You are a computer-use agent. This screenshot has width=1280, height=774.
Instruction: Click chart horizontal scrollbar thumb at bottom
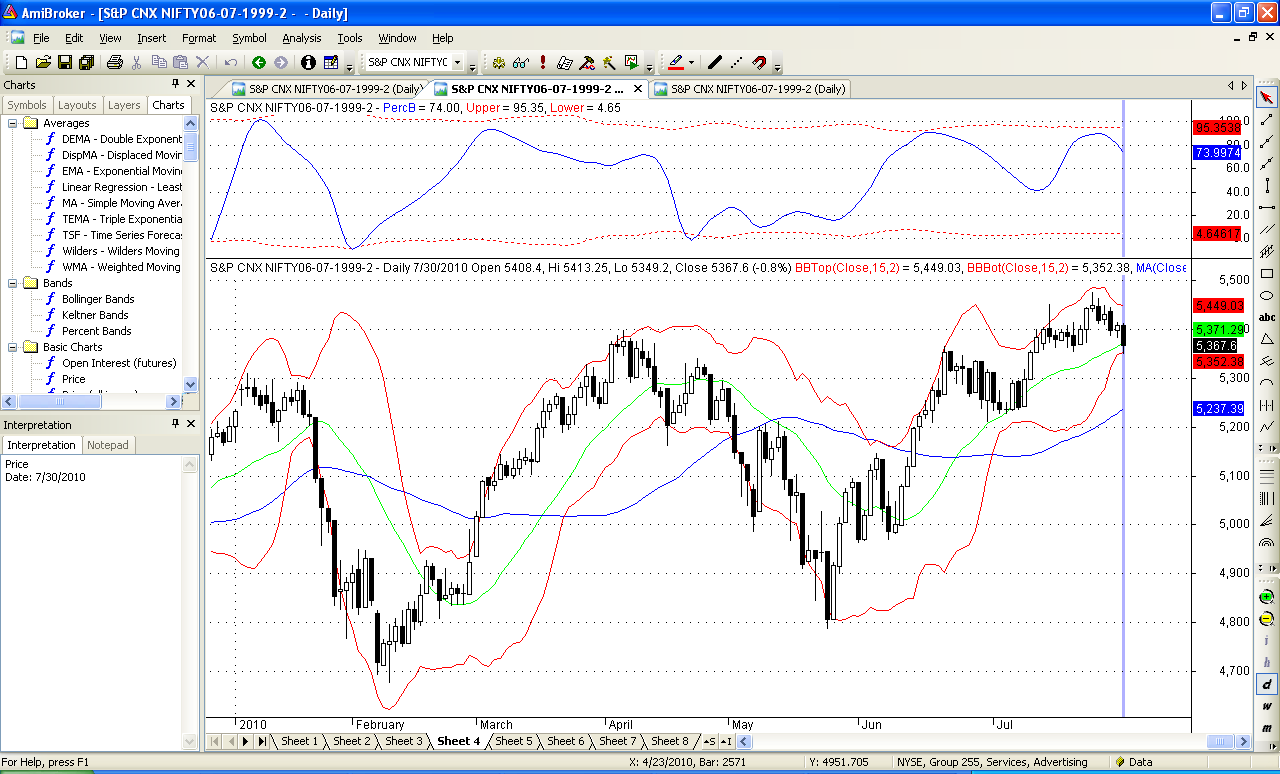[x=1221, y=741]
